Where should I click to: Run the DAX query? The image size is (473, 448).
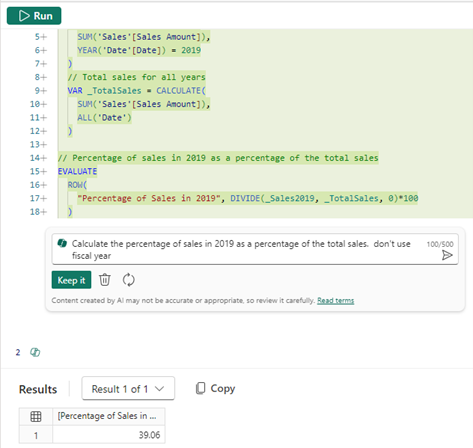pos(34,16)
